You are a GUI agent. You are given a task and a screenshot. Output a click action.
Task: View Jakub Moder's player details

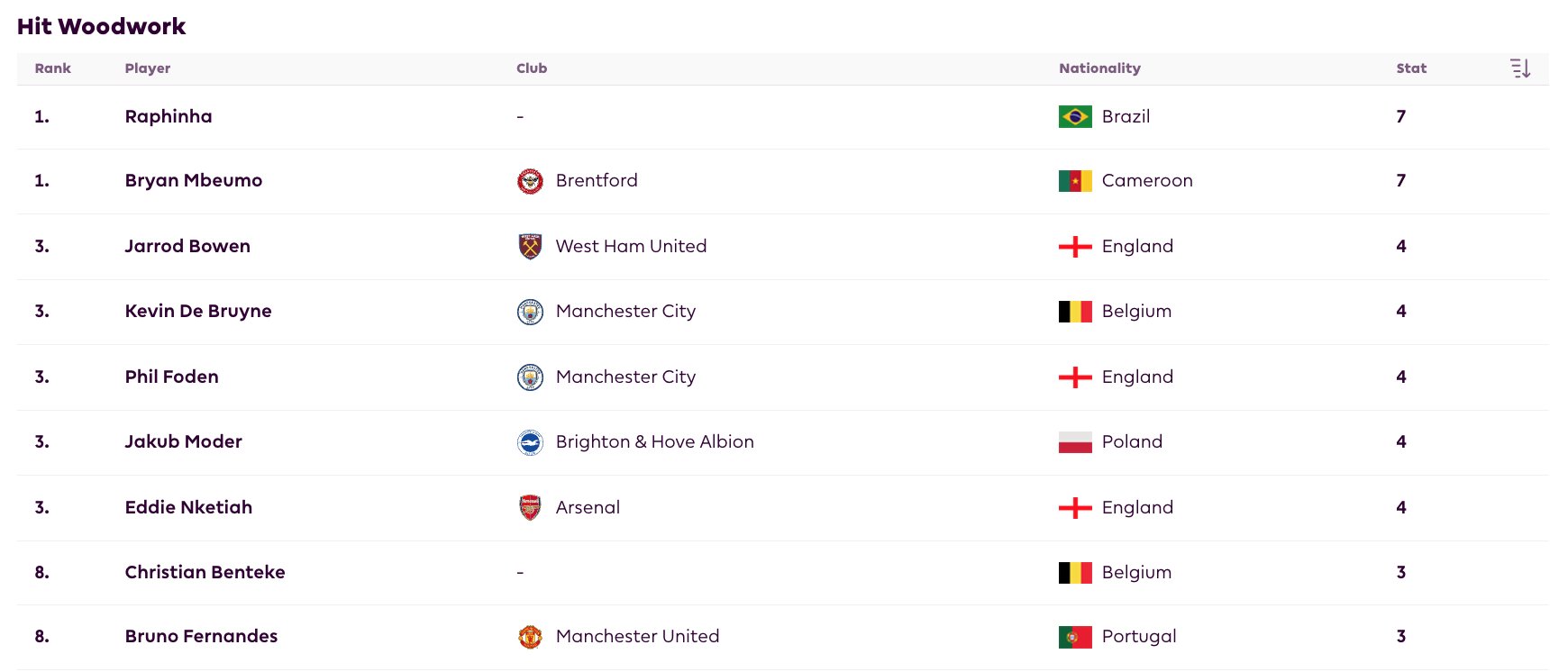pyautogui.click(x=183, y=441)
